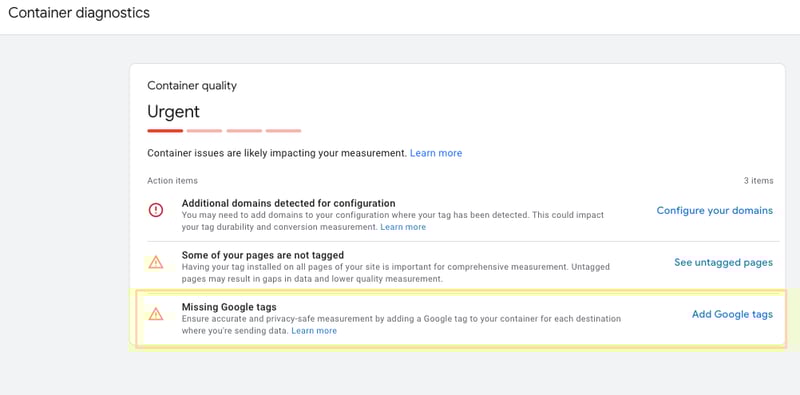800x395 pixels.
Task: Open the See untagged pages link
Action: tap(723, 262)
